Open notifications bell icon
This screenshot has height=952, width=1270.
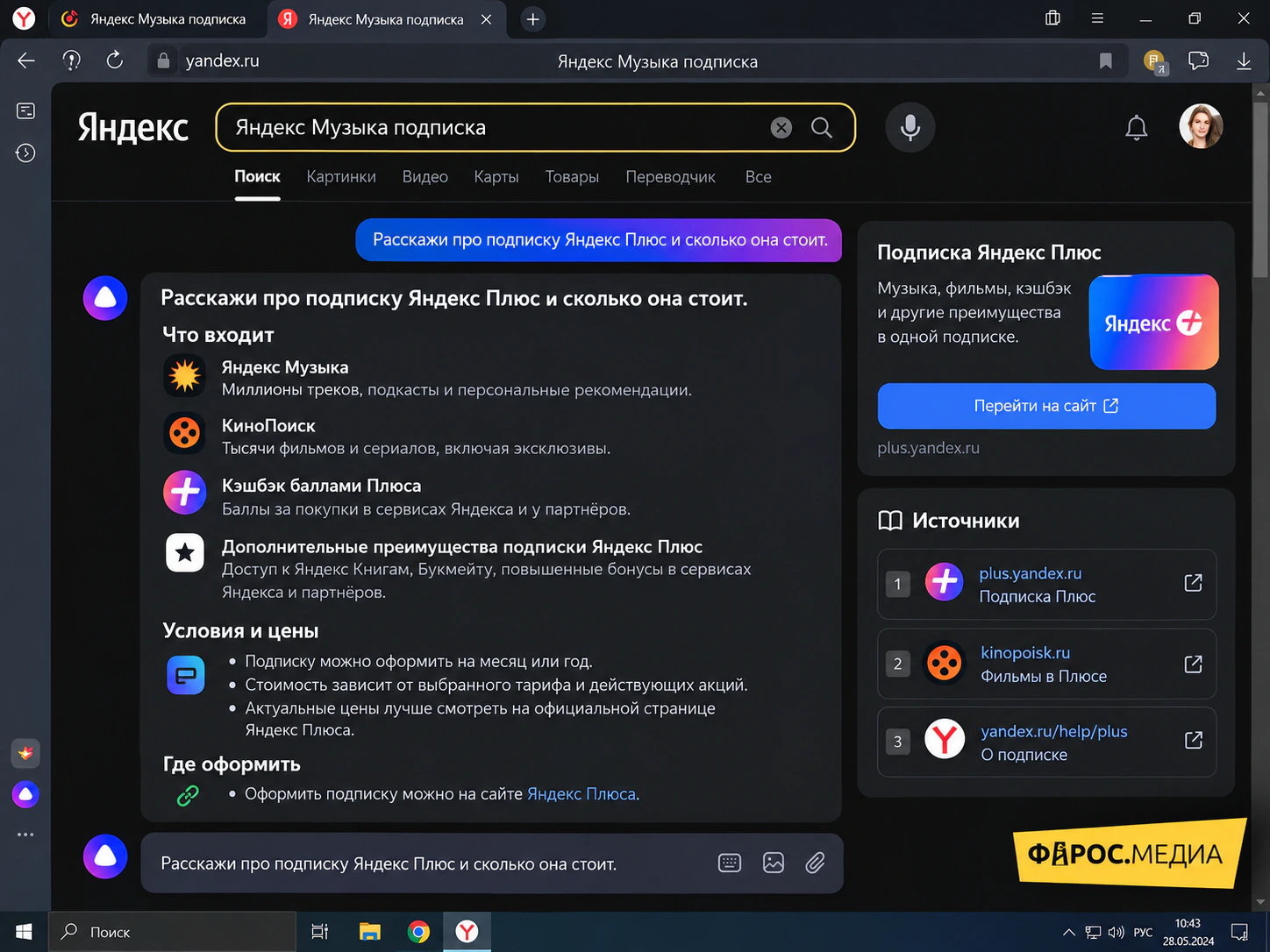pyautogui.click(x=1137, y=128)
